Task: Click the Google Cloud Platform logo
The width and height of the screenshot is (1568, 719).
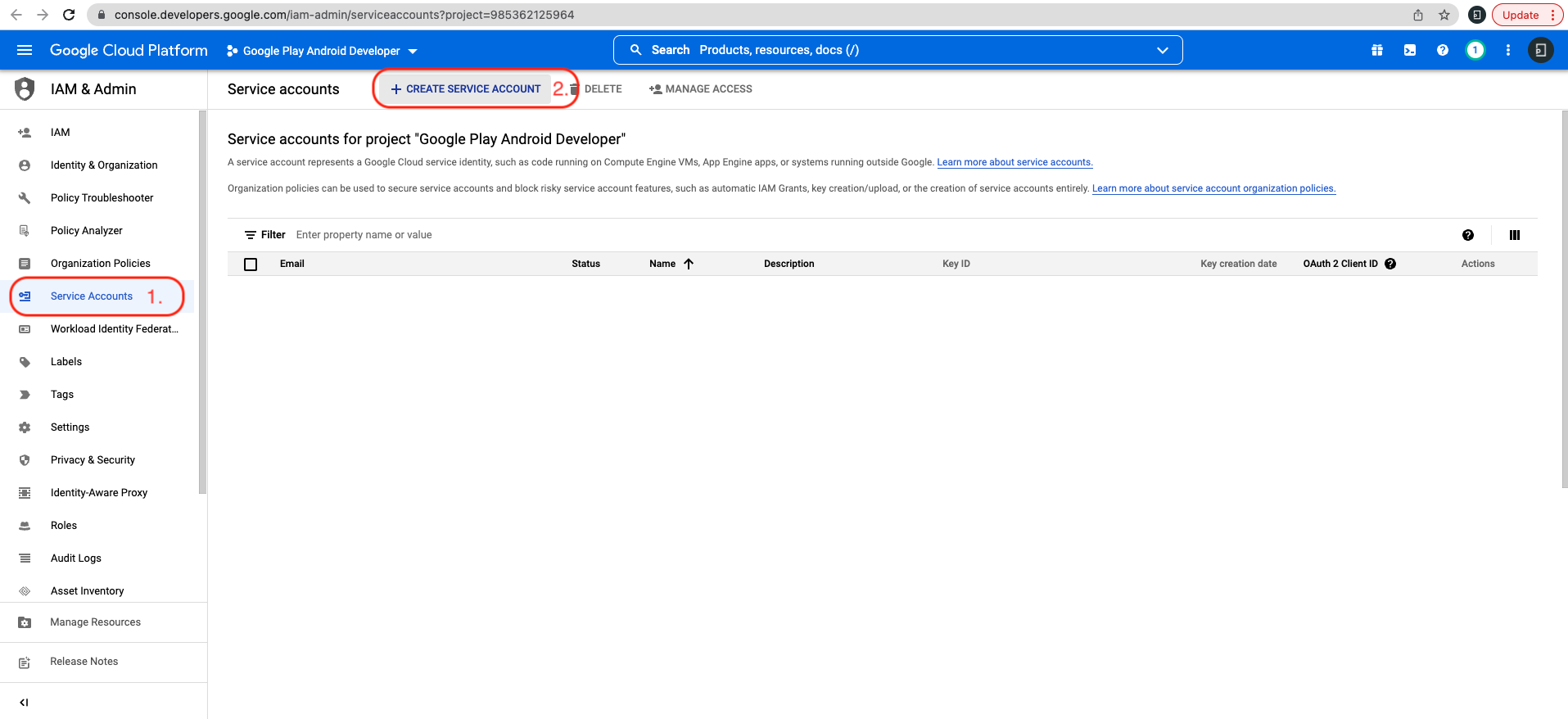Action: (x=129, y=50)
